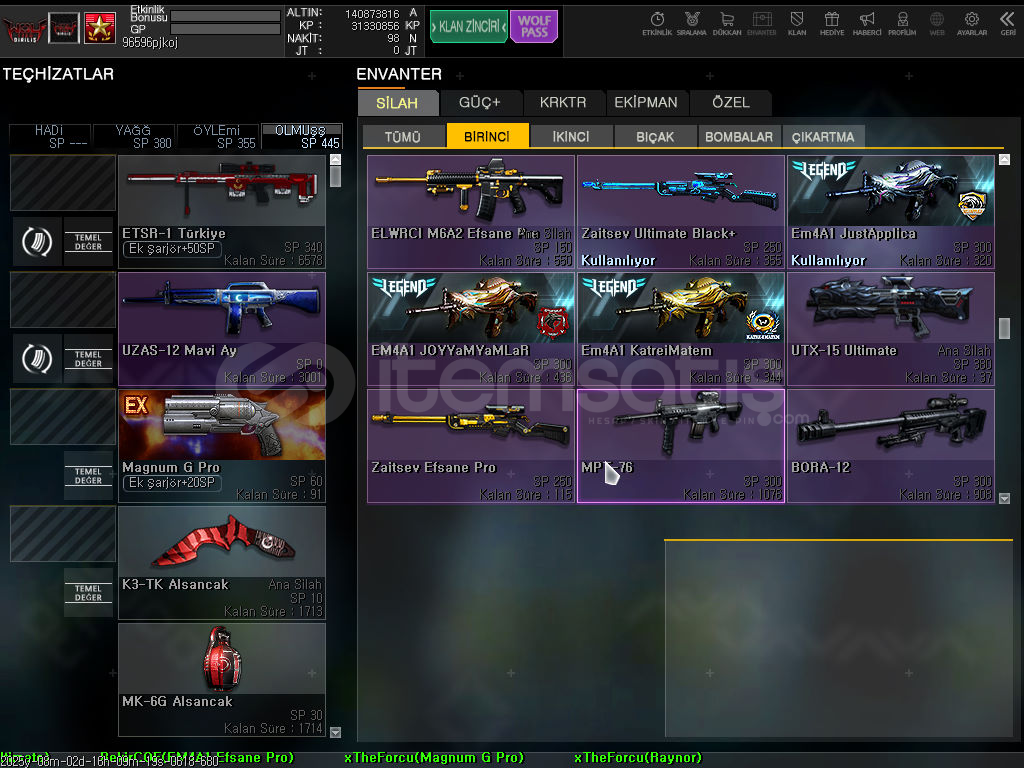Click inventory scrollbar up arrow
The height and width of the screenshot is (768, 1024).
click(x=1004, y=159)
